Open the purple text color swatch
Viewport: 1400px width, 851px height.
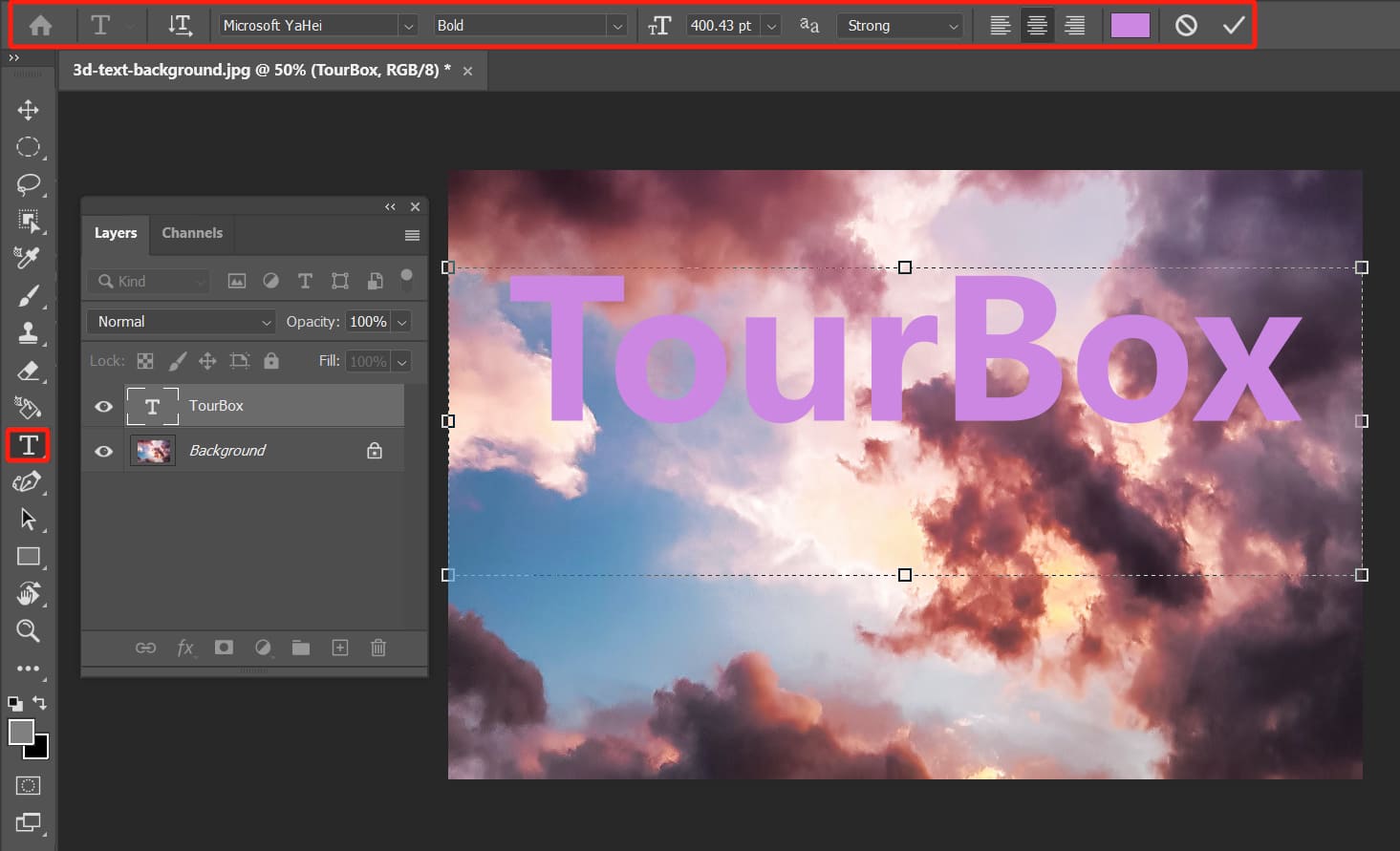[x=1130, y=26]
